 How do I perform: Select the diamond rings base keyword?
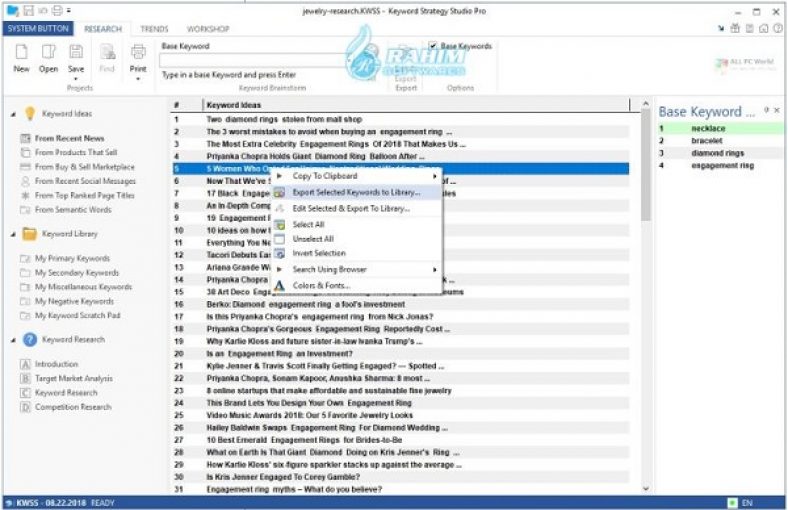(x=716, y=153)
